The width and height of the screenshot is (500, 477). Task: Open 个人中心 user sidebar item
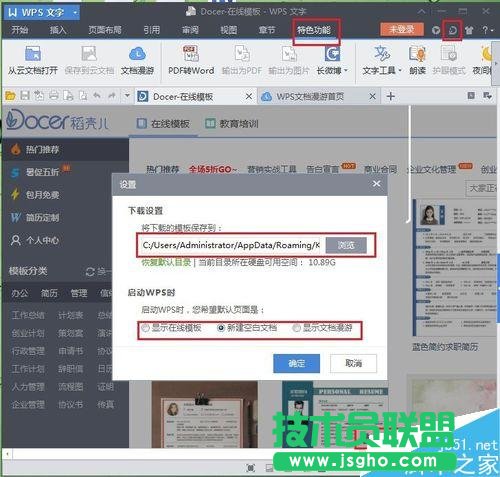35,240
